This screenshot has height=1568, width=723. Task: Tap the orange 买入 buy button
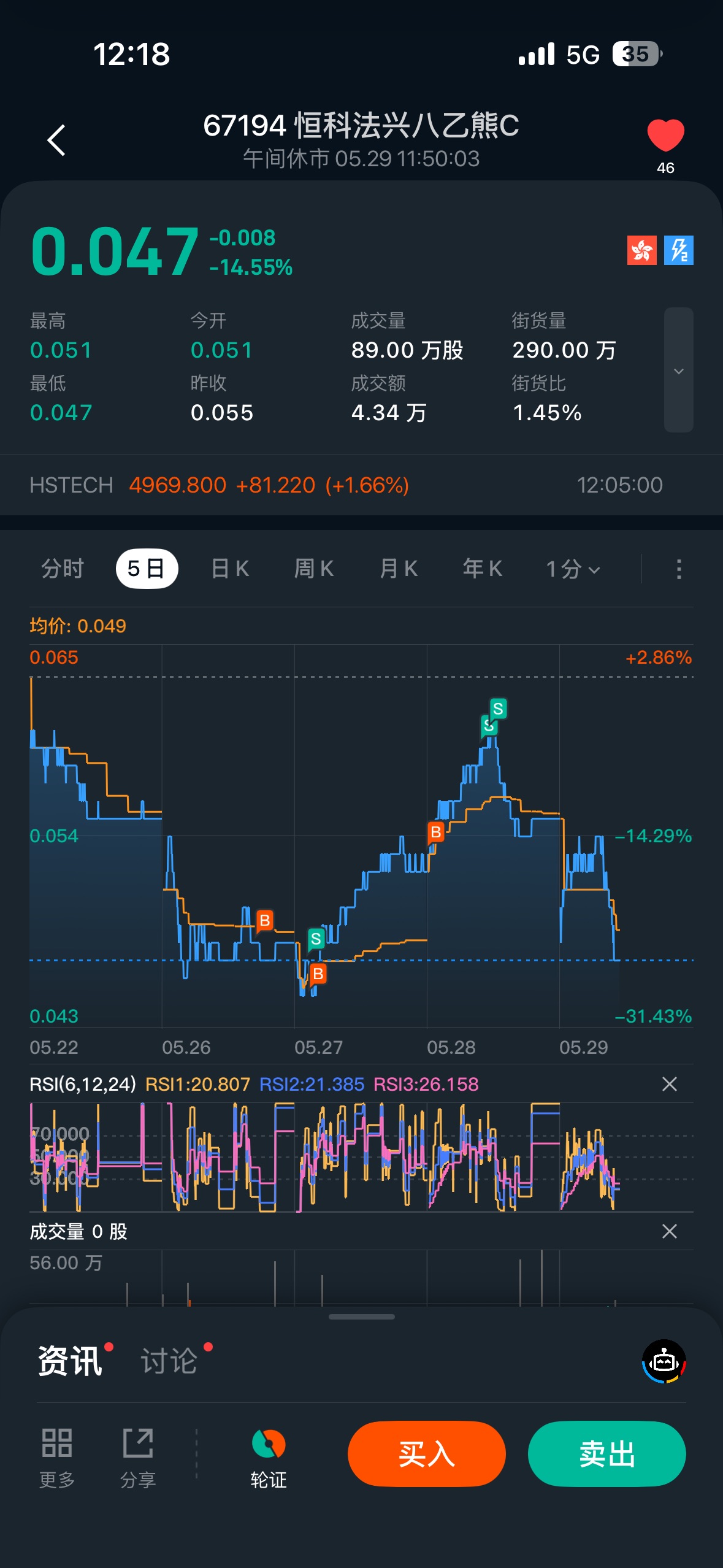(427, 1454)
